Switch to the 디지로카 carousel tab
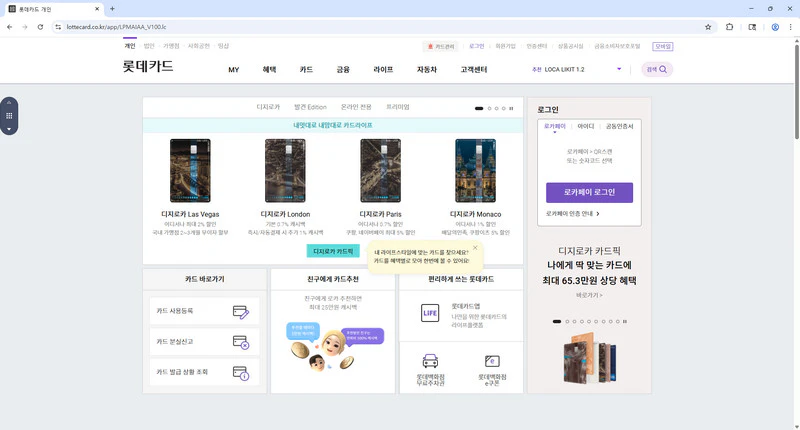 coord(268,107)
